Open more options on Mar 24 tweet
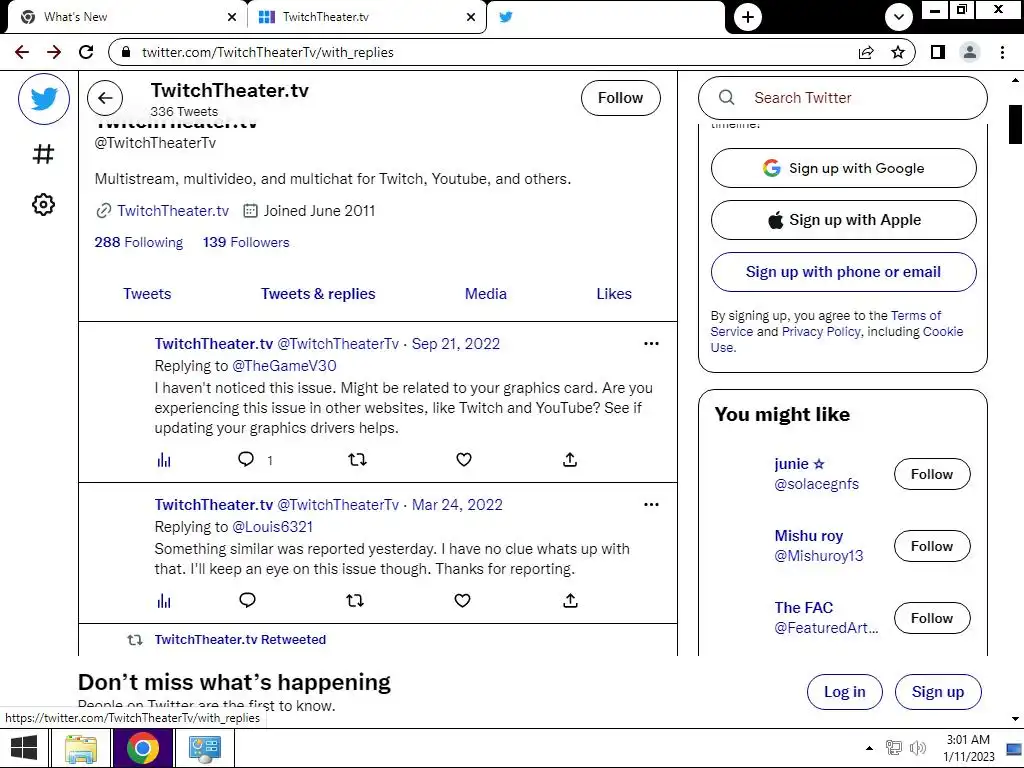 651,504
